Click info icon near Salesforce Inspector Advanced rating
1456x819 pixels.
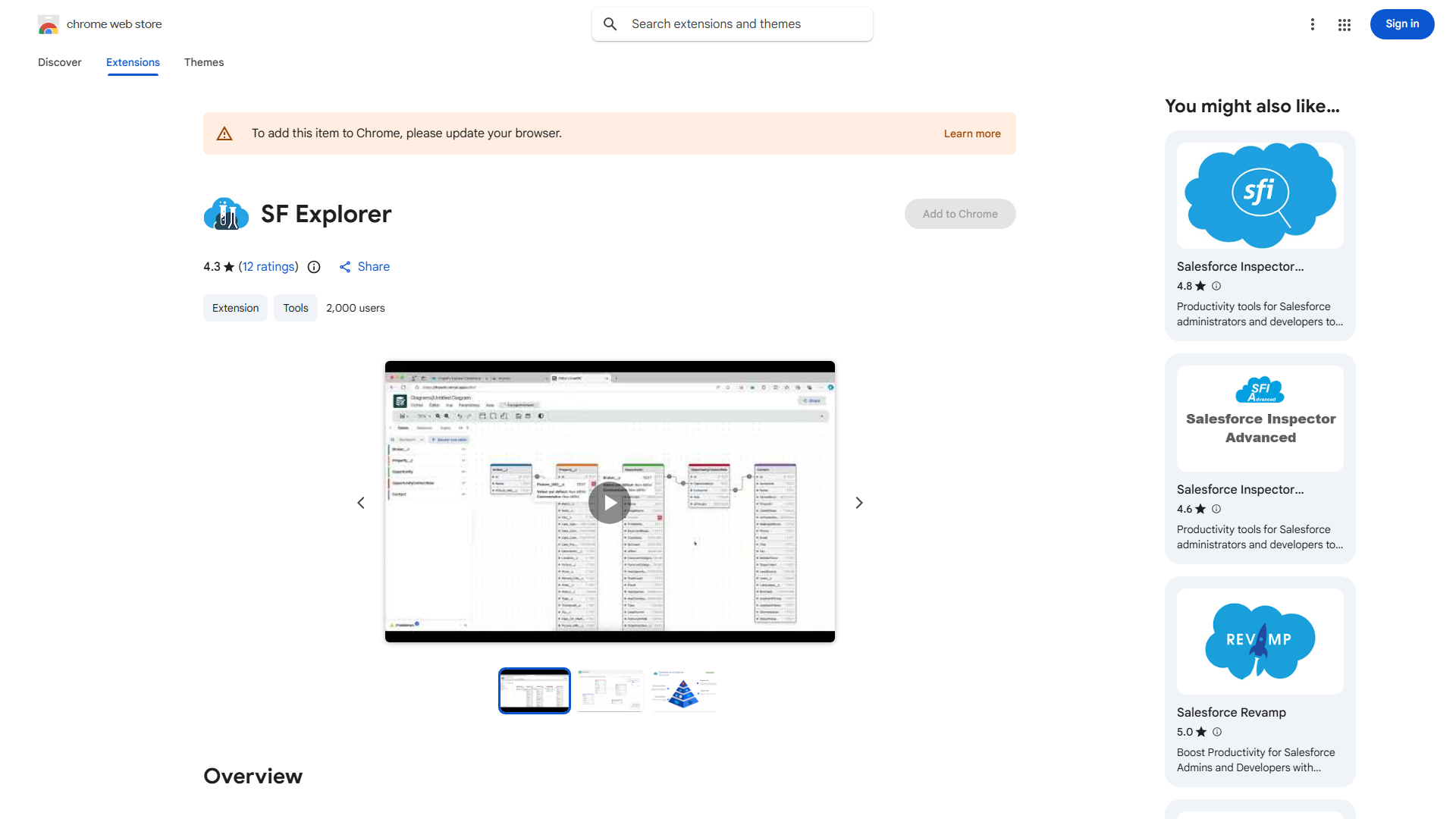coord(1216,509)
